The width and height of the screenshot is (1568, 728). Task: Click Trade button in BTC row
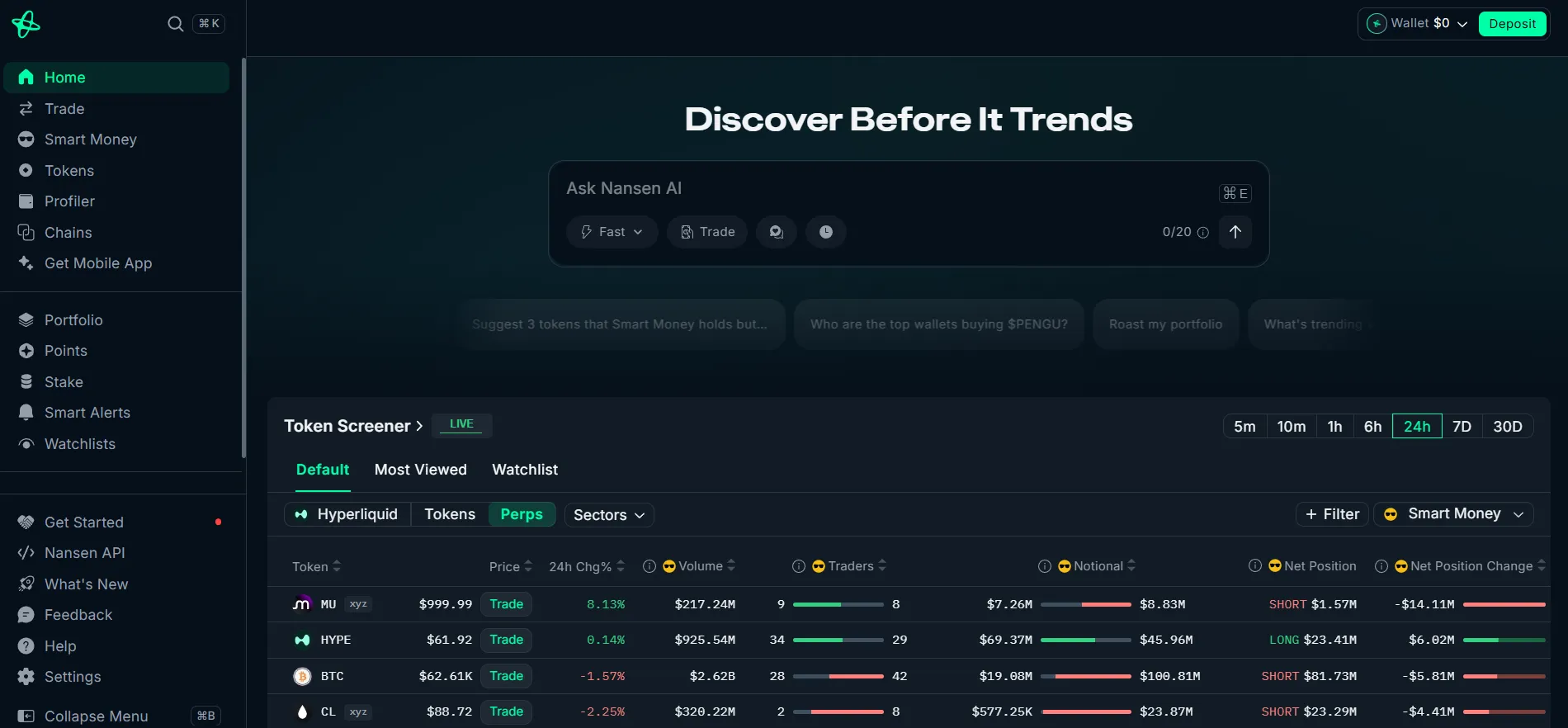tap(506, 676)
